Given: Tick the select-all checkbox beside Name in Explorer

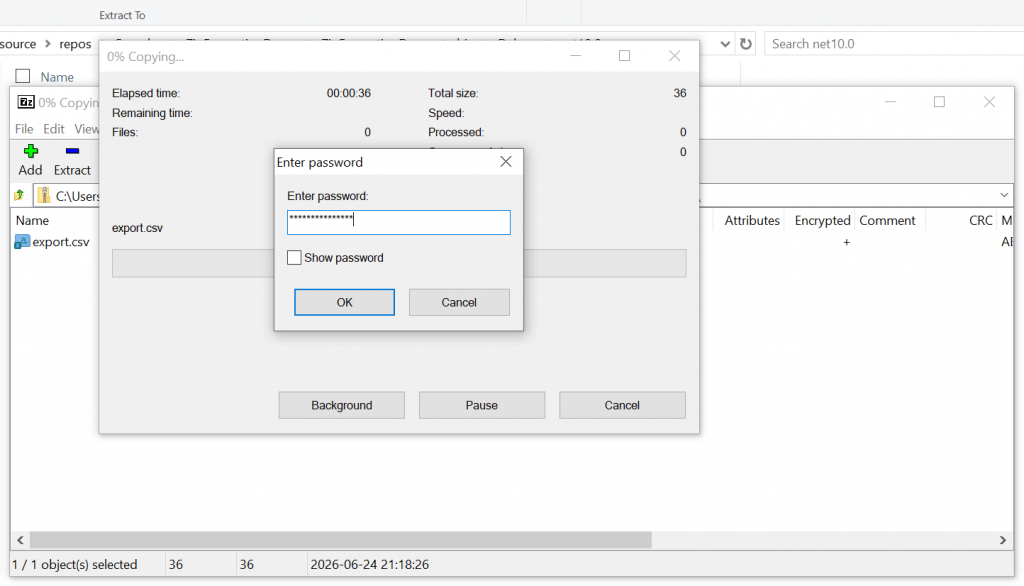Looking at the screenshot, I should [23, 76].
